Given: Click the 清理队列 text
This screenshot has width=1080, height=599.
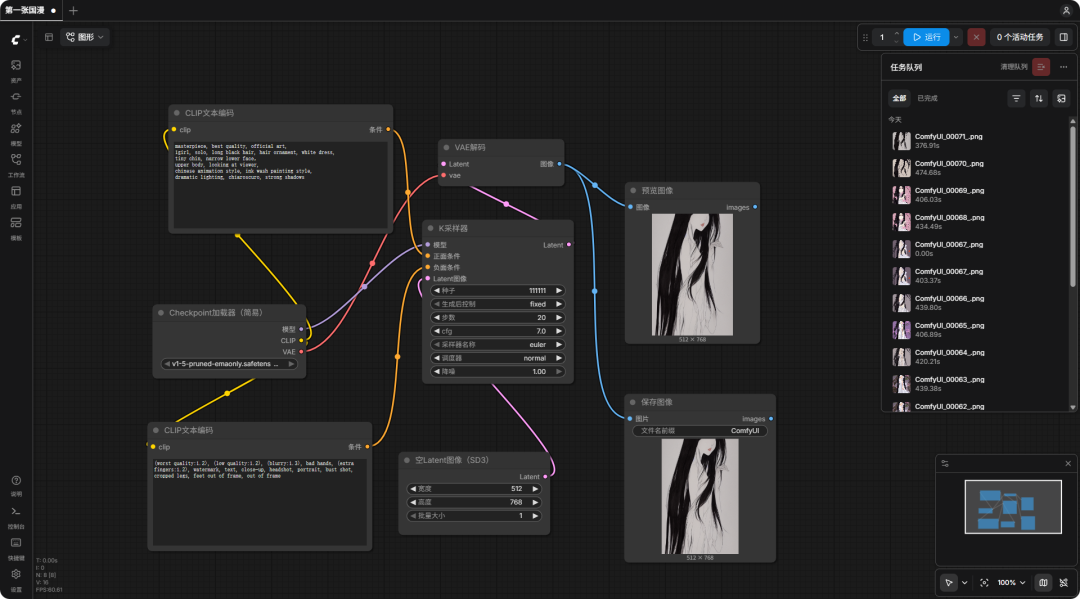Looking at the screenshot, I should point(1013,67).
